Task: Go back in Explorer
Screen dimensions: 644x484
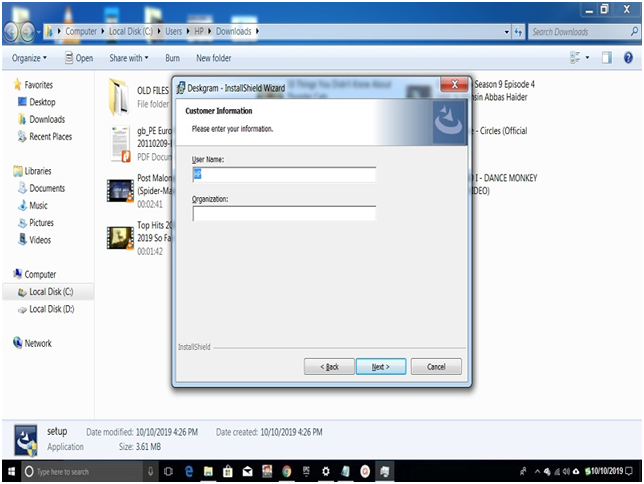Action: (11, 31)
